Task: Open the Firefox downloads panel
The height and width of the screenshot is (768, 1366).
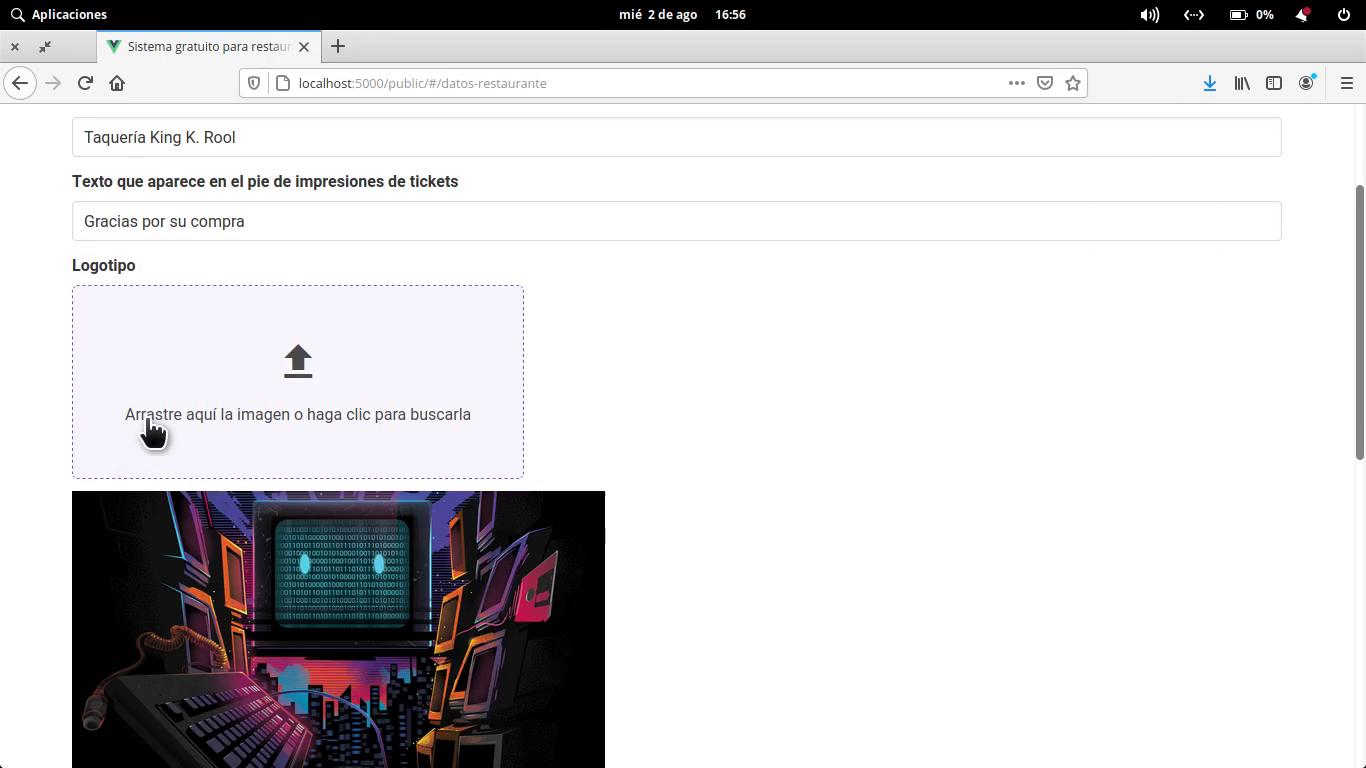Action: tap(1209, 83)
